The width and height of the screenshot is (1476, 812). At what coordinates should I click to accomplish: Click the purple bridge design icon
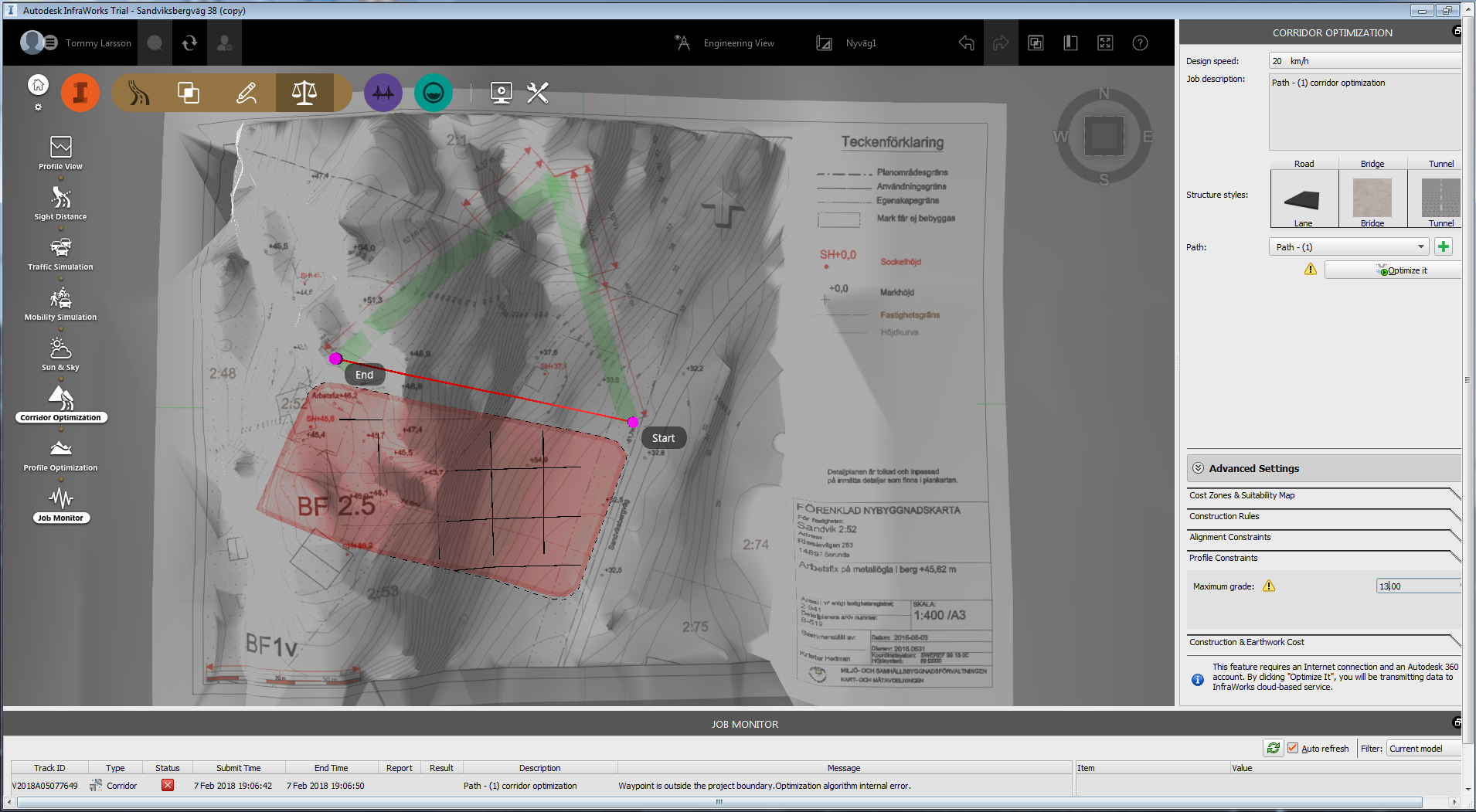click(x=383, y=92)
